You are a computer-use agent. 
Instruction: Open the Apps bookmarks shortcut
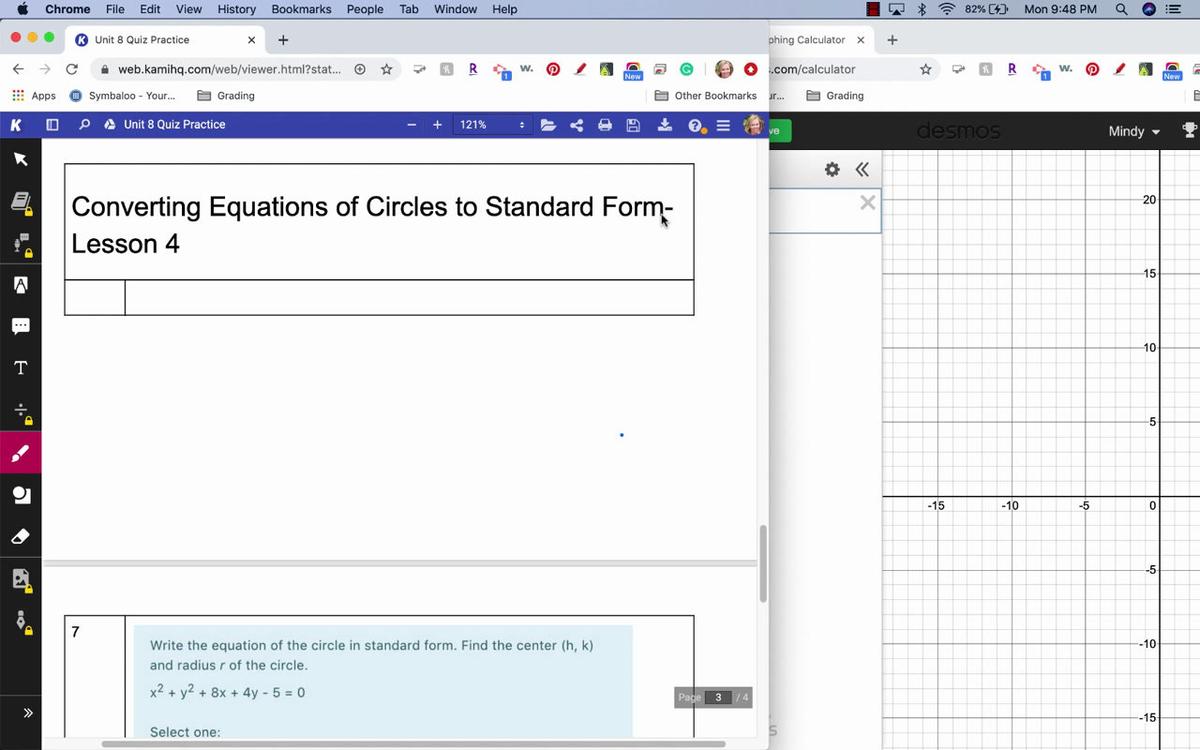pyautogui.click(x=34, y=96)
